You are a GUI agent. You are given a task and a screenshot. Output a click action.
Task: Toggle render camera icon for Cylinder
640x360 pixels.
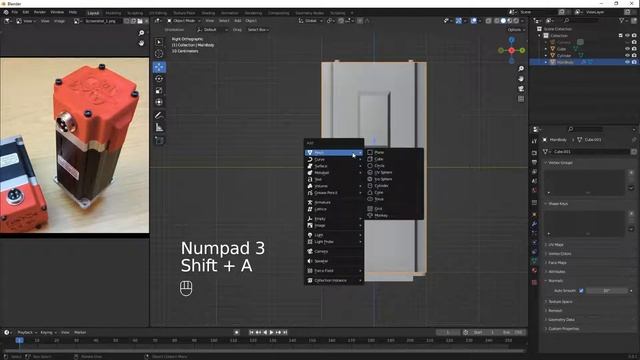coord(634,55)
